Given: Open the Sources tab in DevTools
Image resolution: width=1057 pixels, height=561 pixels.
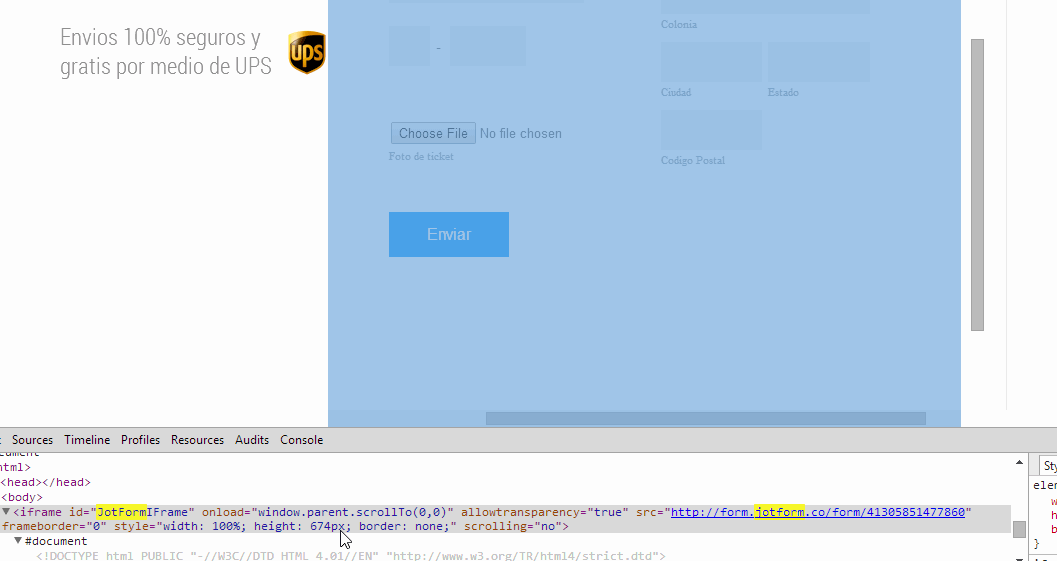Looking at the screenshot, I should (32, 440).
